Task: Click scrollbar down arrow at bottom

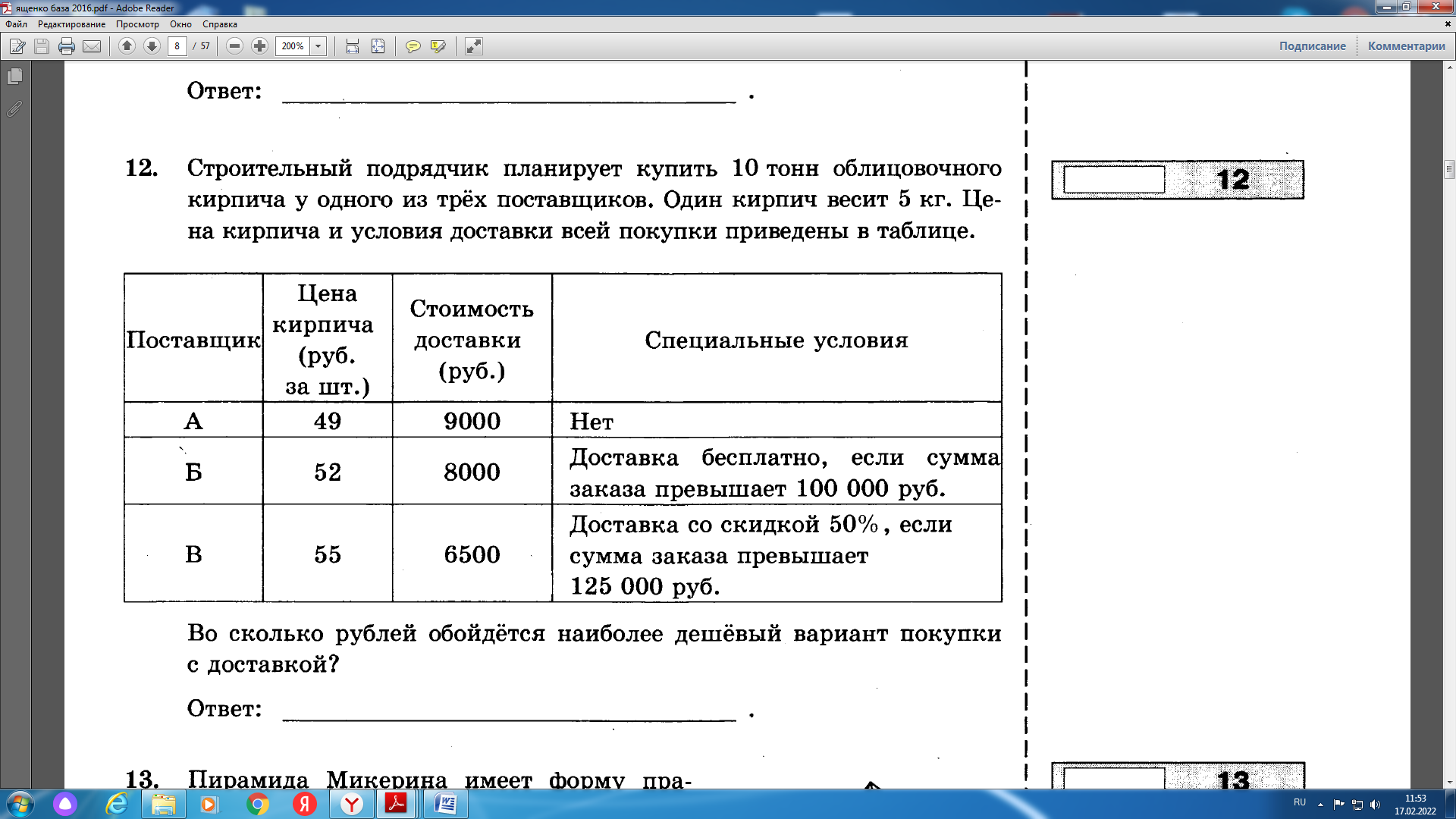Action: click(1449, 783)
